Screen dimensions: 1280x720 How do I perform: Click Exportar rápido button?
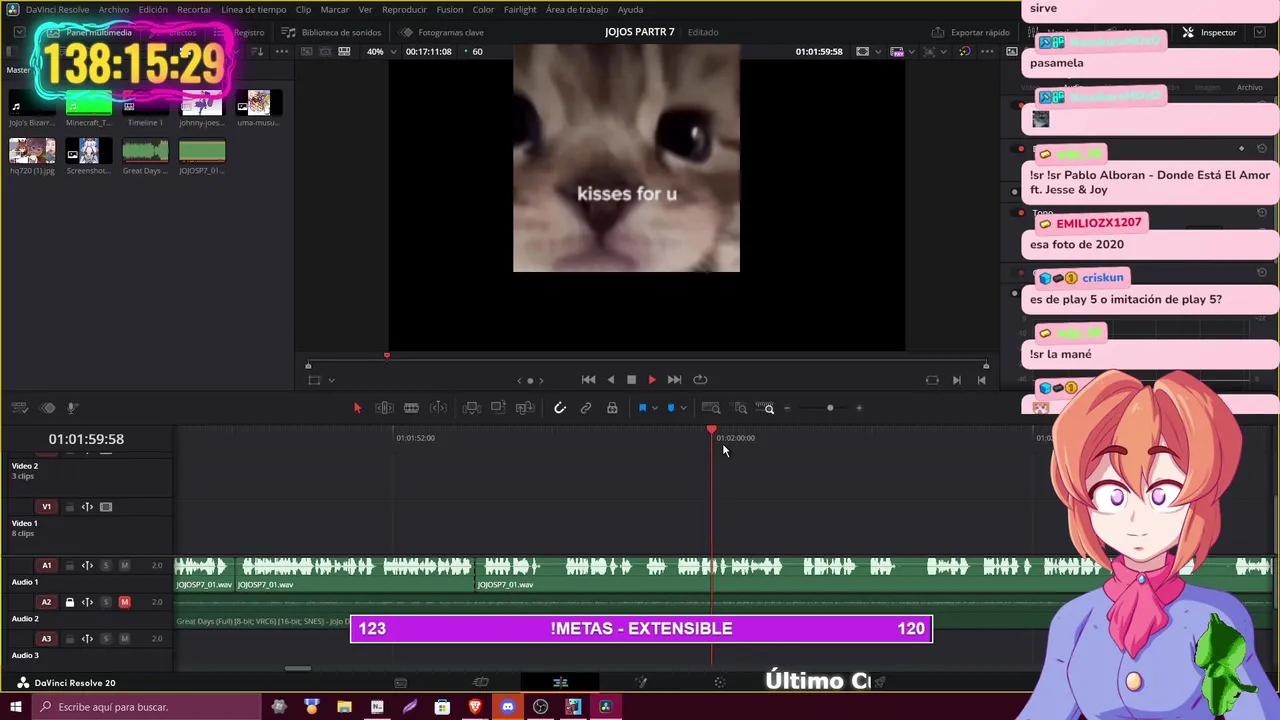970,32
